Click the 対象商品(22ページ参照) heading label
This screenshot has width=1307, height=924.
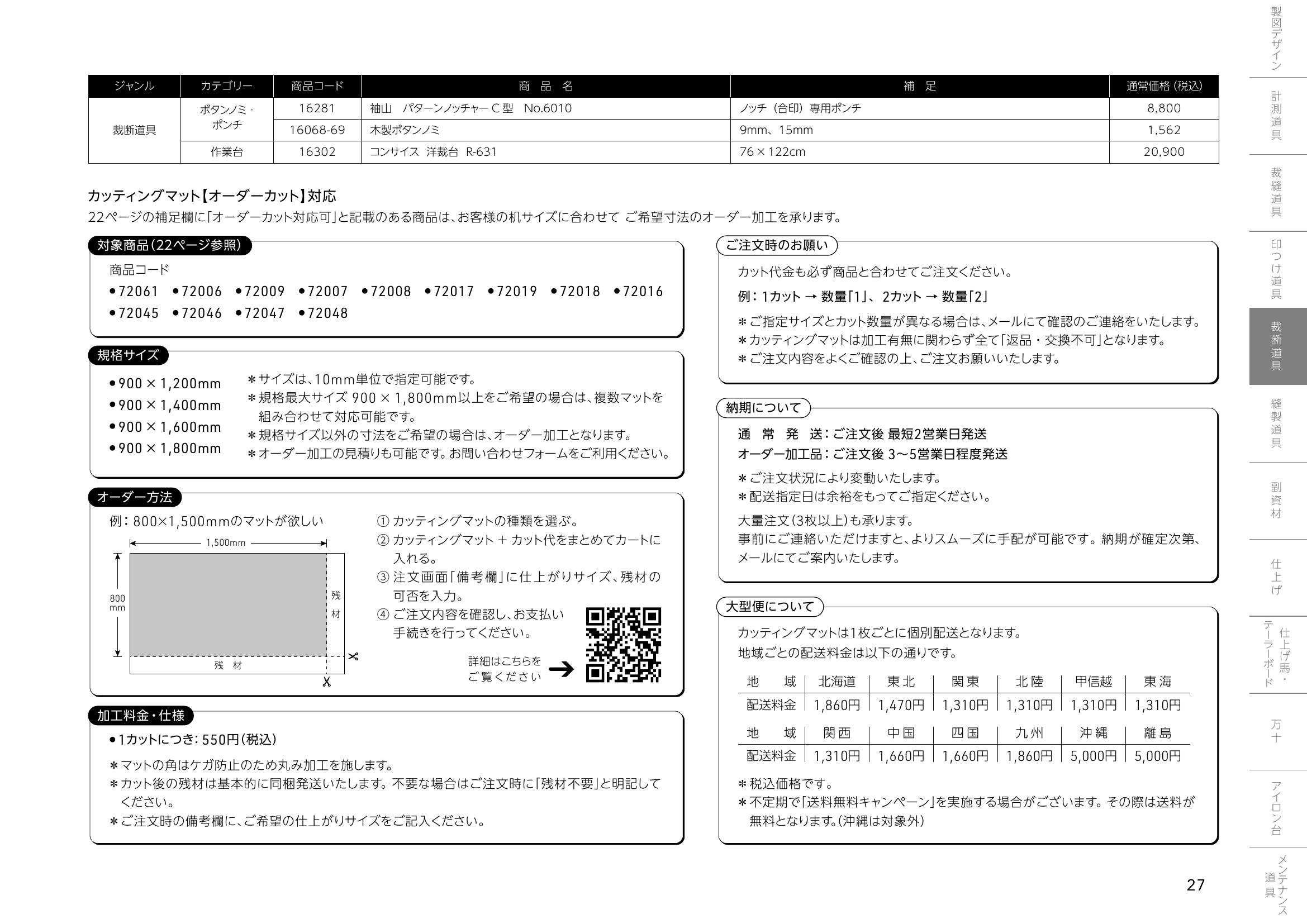click(170, 245)
